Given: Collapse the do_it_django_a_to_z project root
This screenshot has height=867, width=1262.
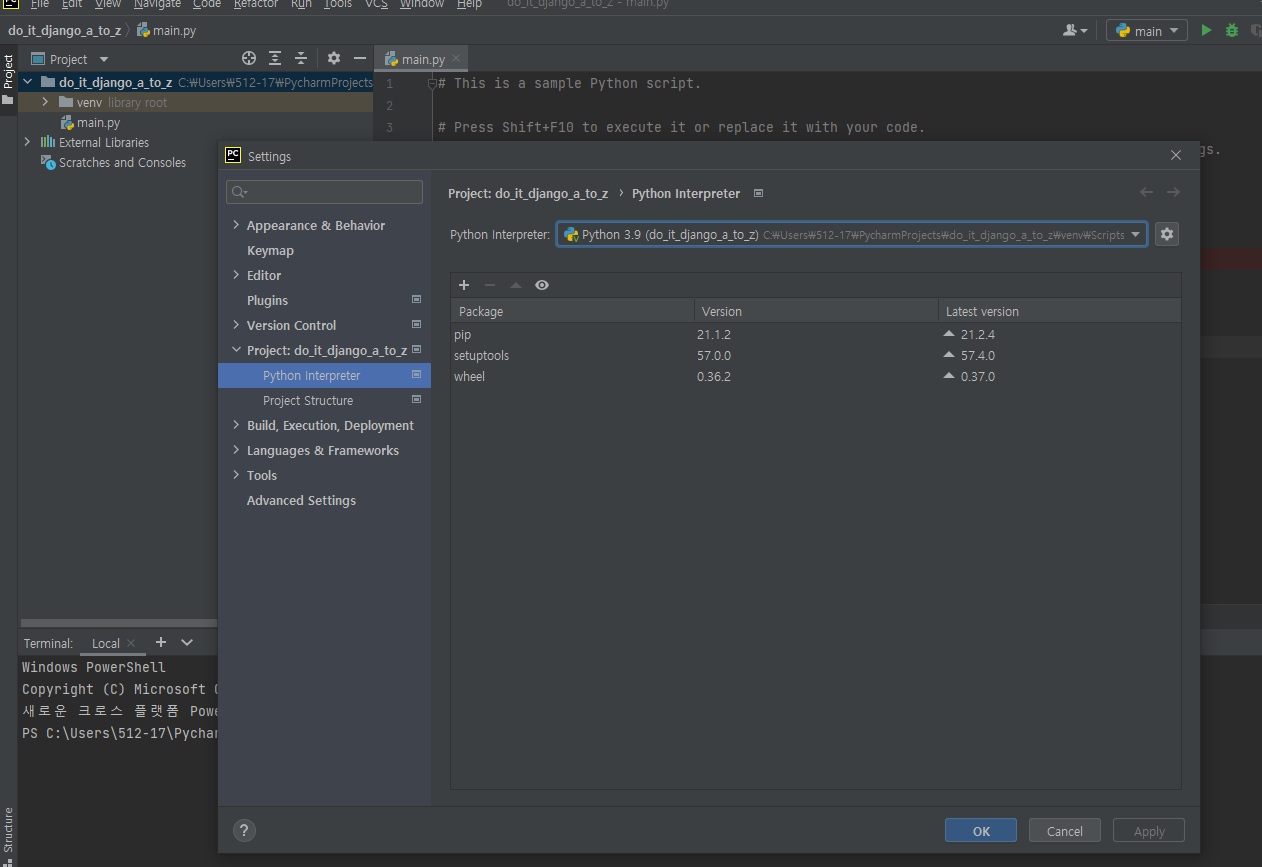Looking at the screenshot, I should coord(27,82).
